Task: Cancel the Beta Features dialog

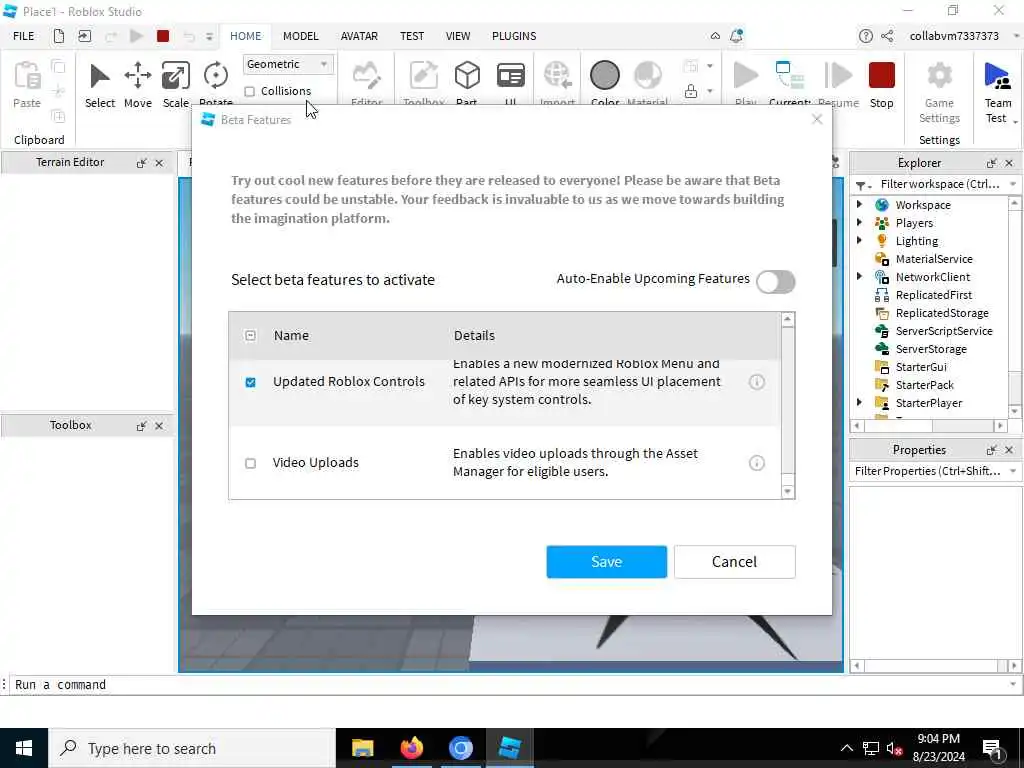Action: pyautogui.click(x=735, y=562)
